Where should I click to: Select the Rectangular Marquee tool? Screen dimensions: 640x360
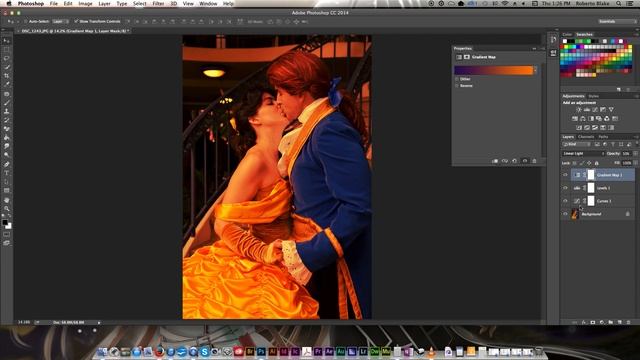point(7,49)
